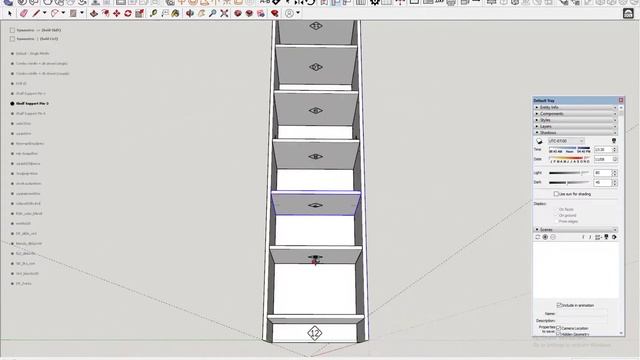Open the Extension Warehouse
Screen dimensions: 640x360
(x=249, y=13)
